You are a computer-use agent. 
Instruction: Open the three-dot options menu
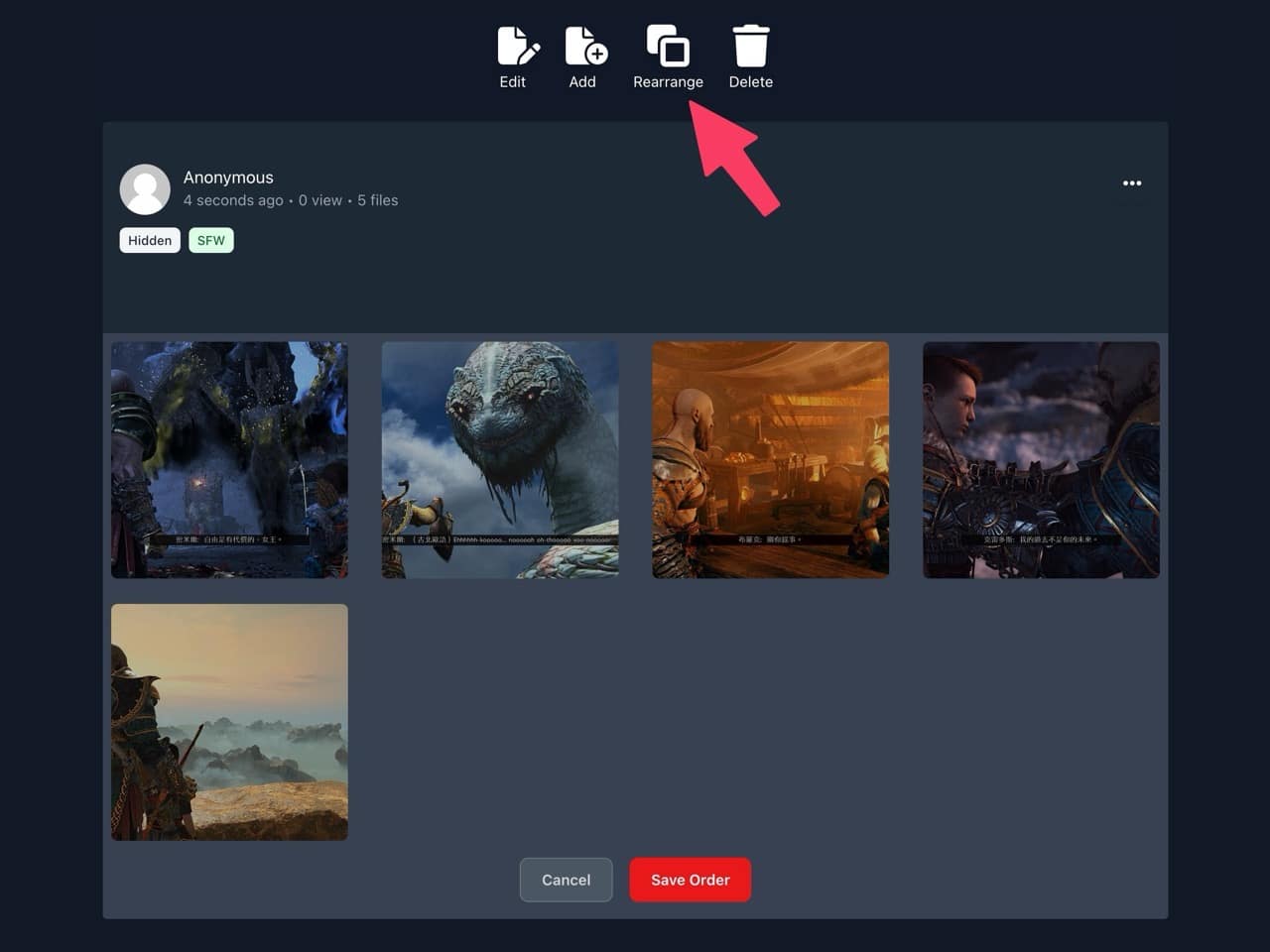pyautogui.click(x=1131, y=182)
